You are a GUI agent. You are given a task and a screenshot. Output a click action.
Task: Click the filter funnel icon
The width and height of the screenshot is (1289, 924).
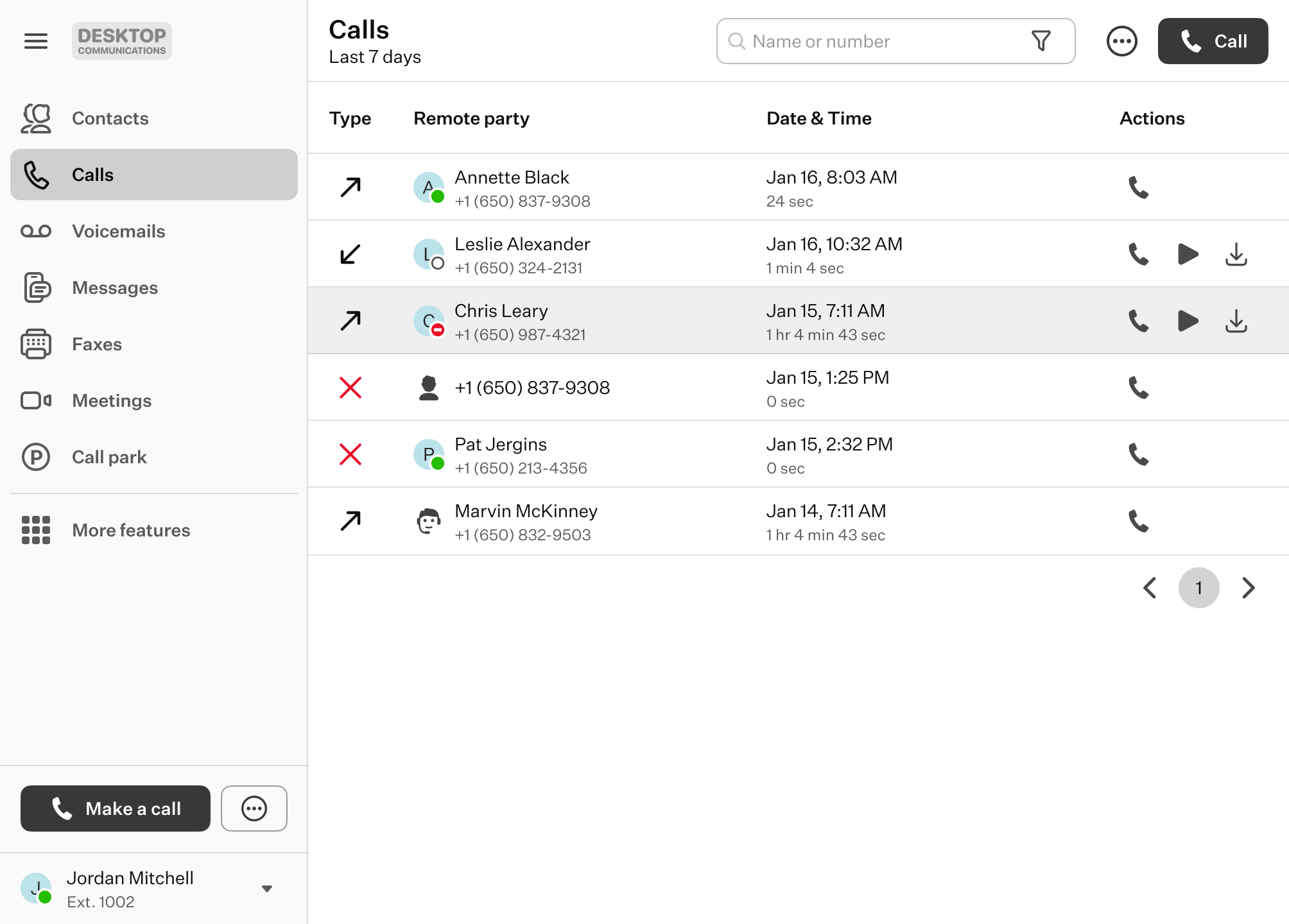[1041, 41]
